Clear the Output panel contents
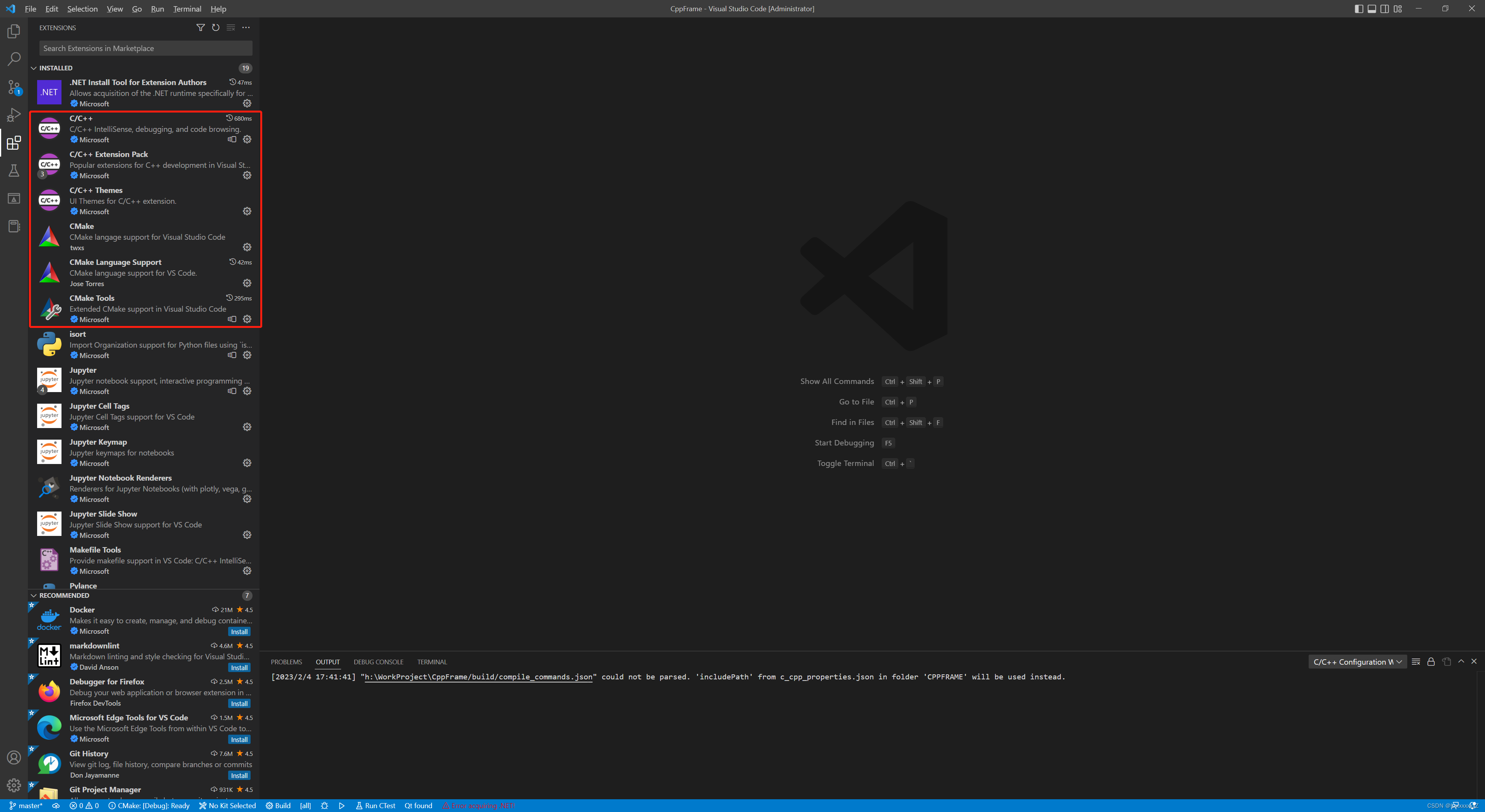Image resolution: width=1485 pixels, height=812 pixels. (x=1417, y=662)
